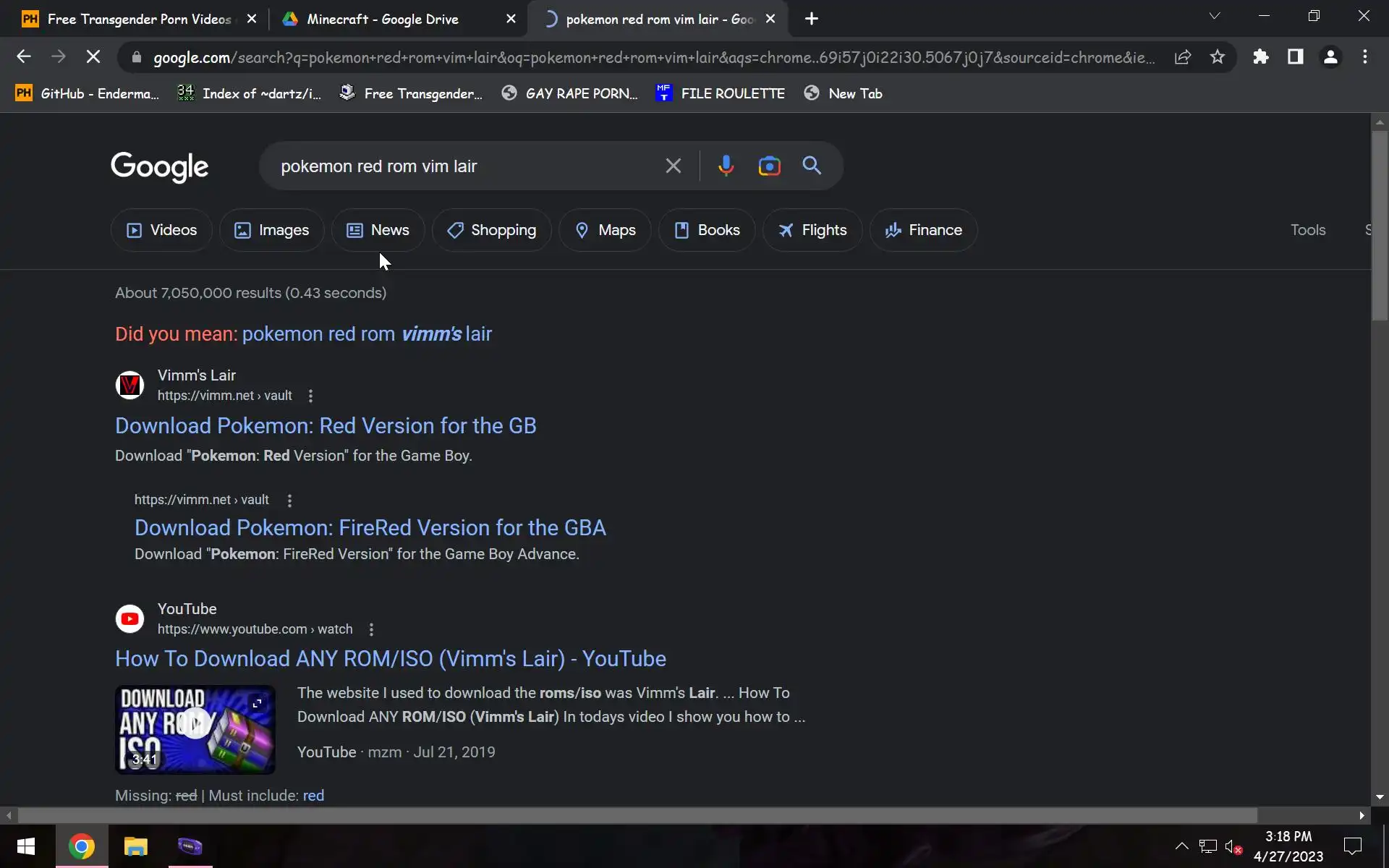
Task: Click the voice search microphone icon
Action: tap(726, 166)
